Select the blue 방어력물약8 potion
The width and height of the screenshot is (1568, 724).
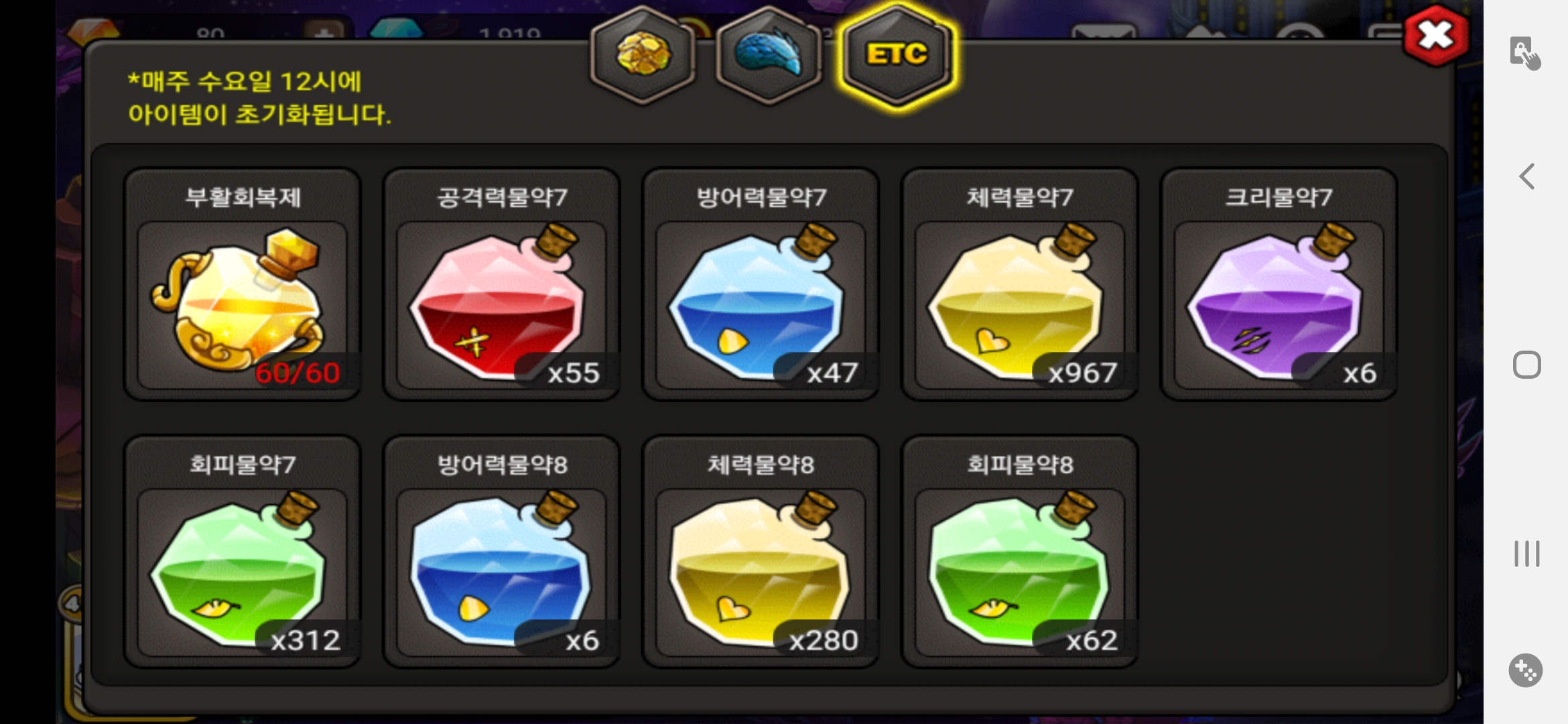tap(501, 552)
